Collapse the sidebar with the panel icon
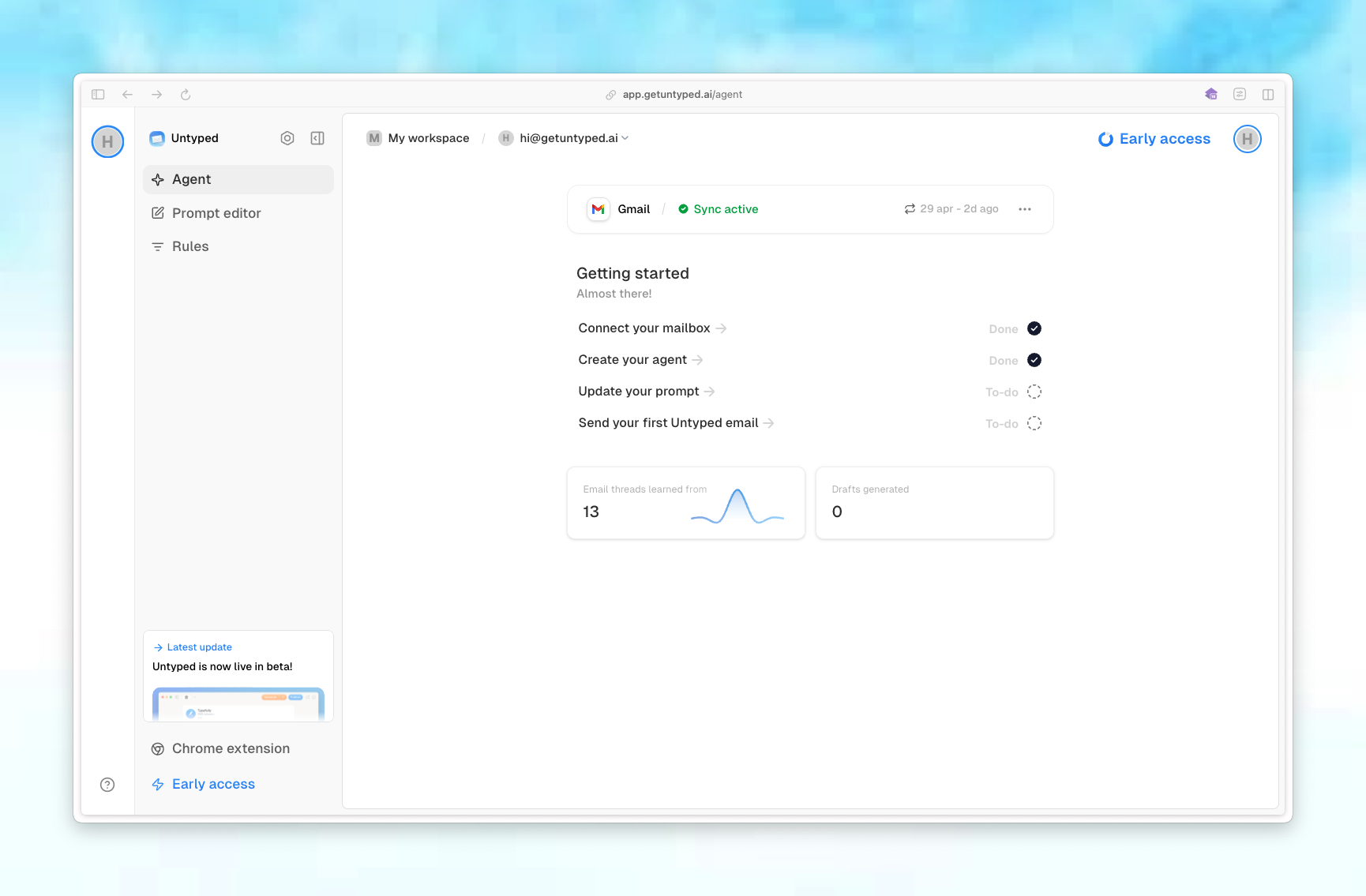Viewport: 1366px width, 896px height. coord(317,137)
